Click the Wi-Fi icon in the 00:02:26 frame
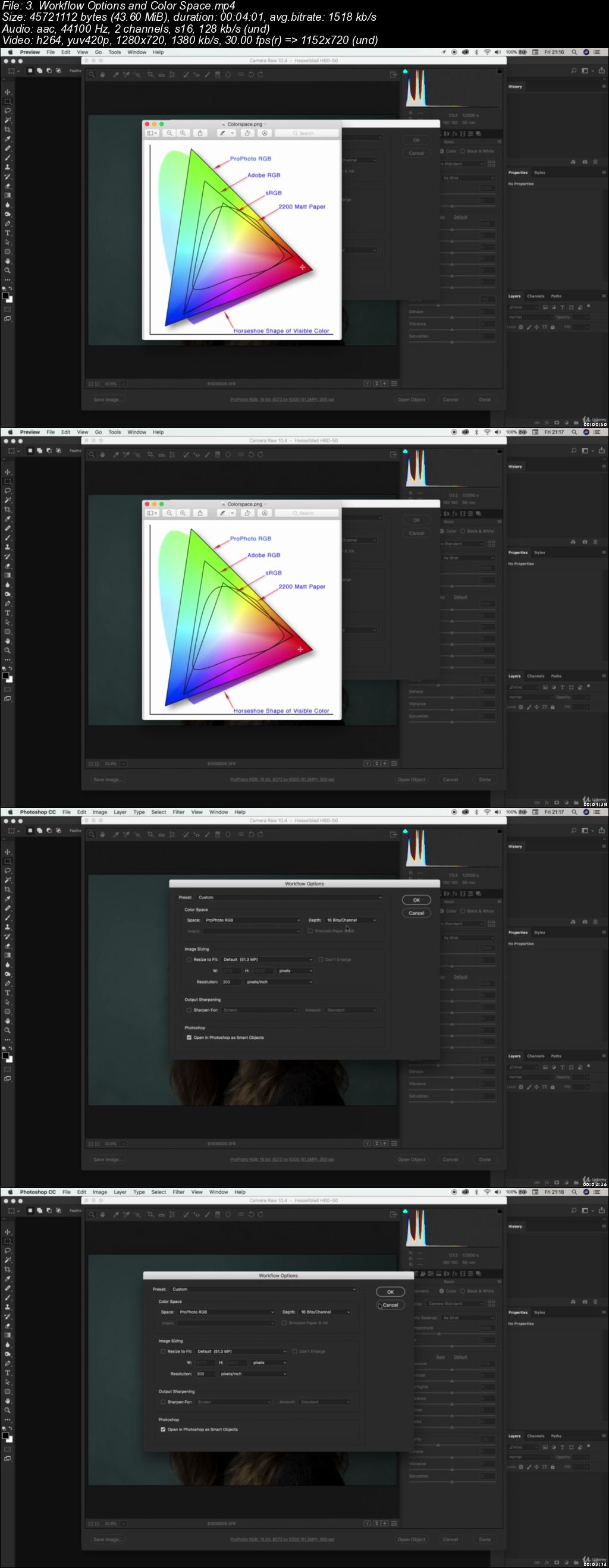This screenshot has height=1568, width=609. point(486,812)
